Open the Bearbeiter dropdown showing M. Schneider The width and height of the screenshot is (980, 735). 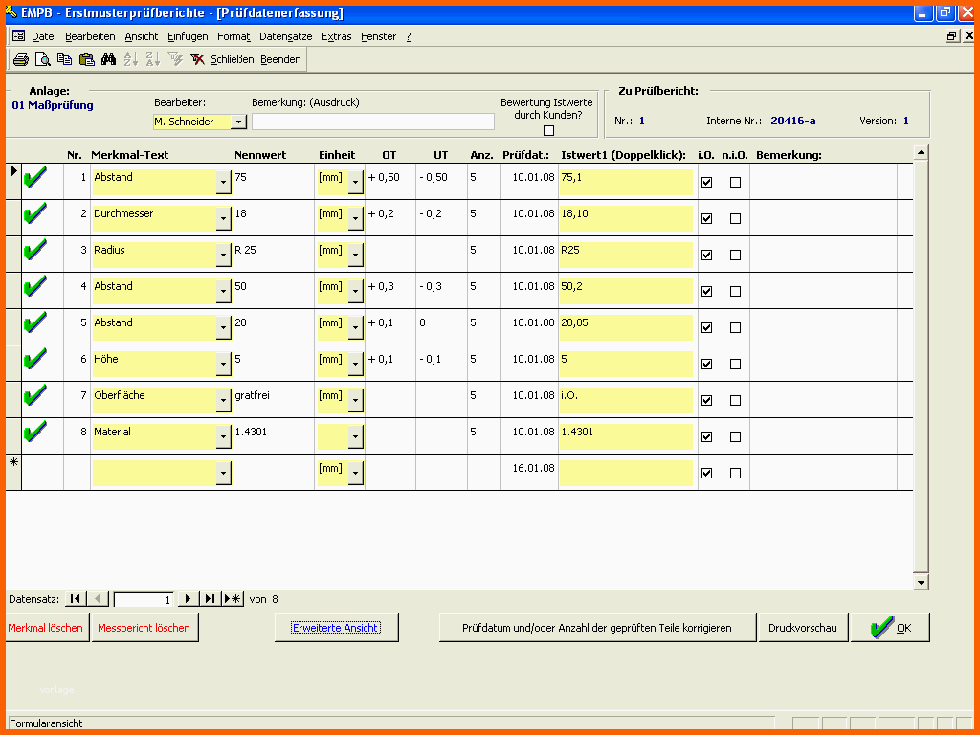click(x=238, y=122)
